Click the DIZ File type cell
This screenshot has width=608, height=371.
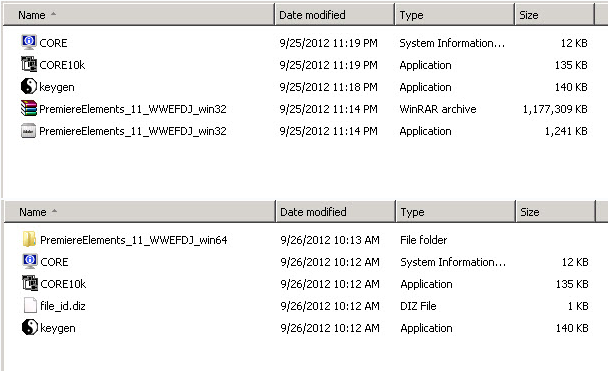pos(418,306)
